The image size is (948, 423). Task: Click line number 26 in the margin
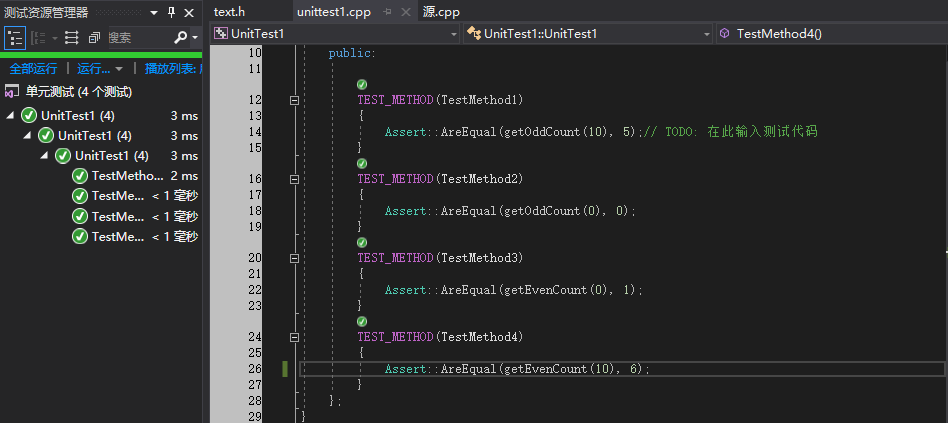255,369
